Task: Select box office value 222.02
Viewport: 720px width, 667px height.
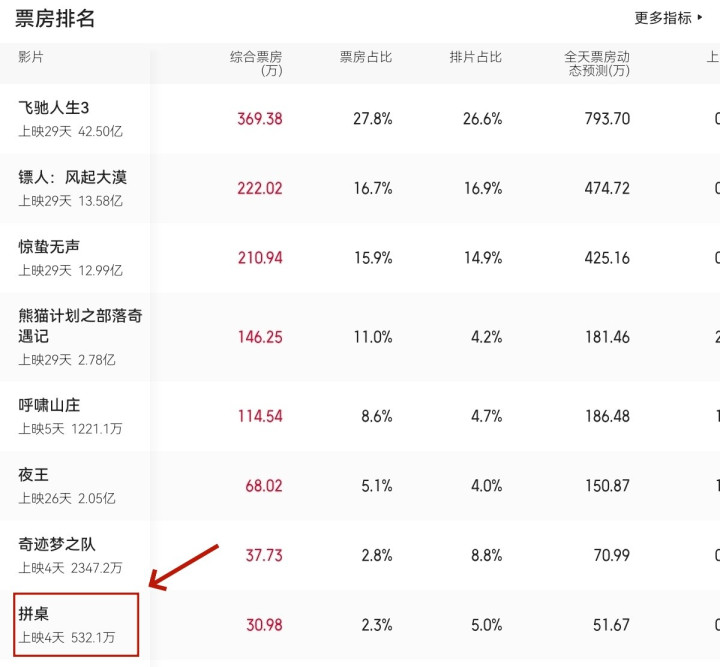Action: [x=260, y=188]
